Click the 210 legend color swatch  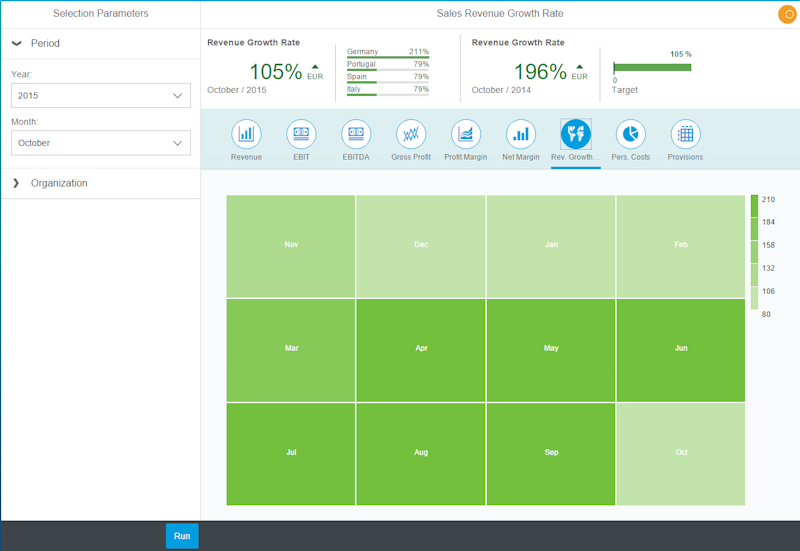click(754, 205)
